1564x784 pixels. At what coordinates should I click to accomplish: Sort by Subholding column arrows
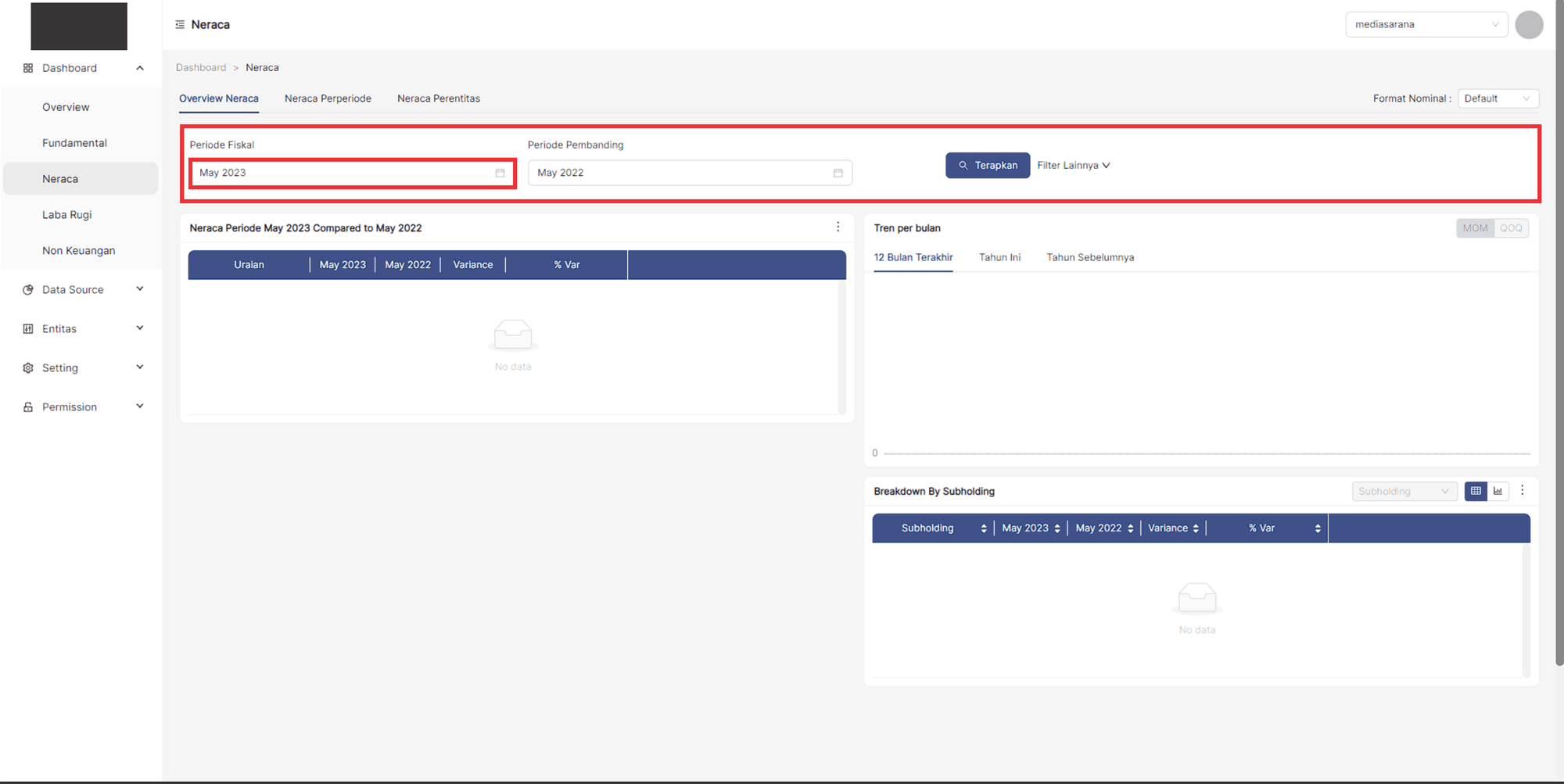pos(983,528)
